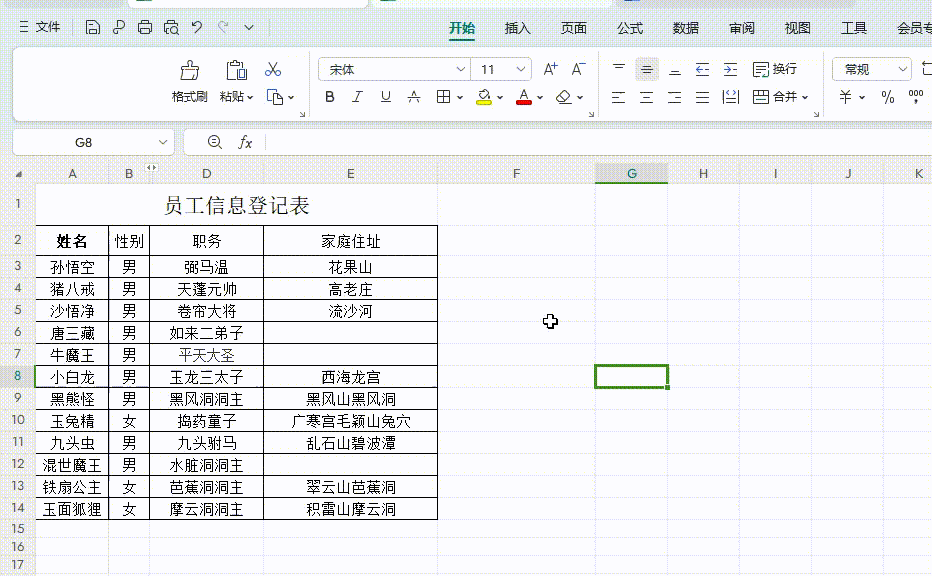Toggle Bold formatting
Image resolution: width=932 pixels, height=576 pixels.
point(330,97)
